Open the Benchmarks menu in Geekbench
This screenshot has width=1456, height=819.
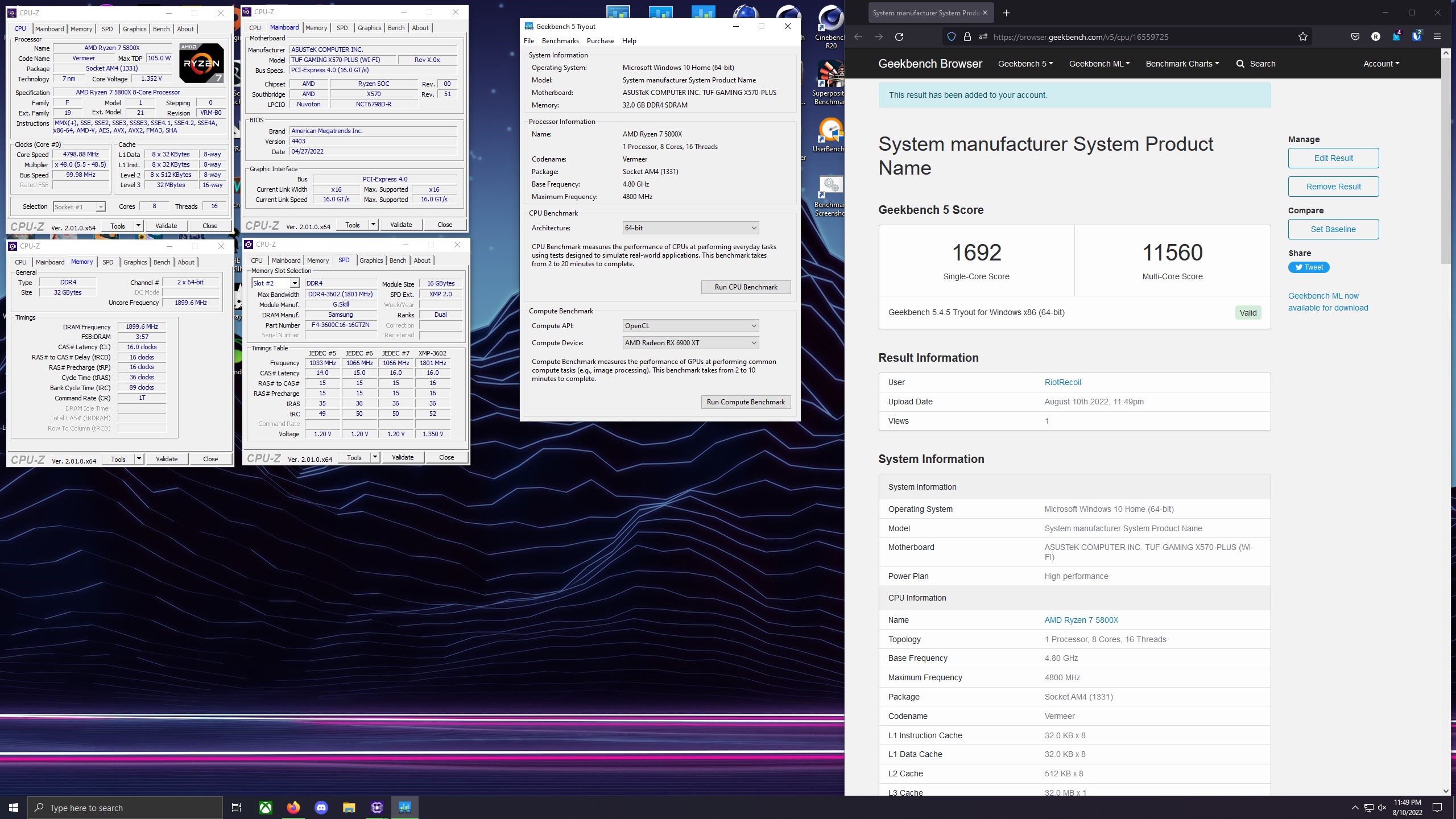tap(560, 41)
